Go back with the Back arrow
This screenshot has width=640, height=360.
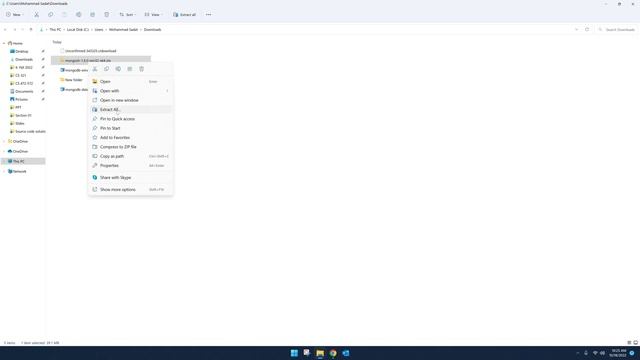(x=5, y=30)
